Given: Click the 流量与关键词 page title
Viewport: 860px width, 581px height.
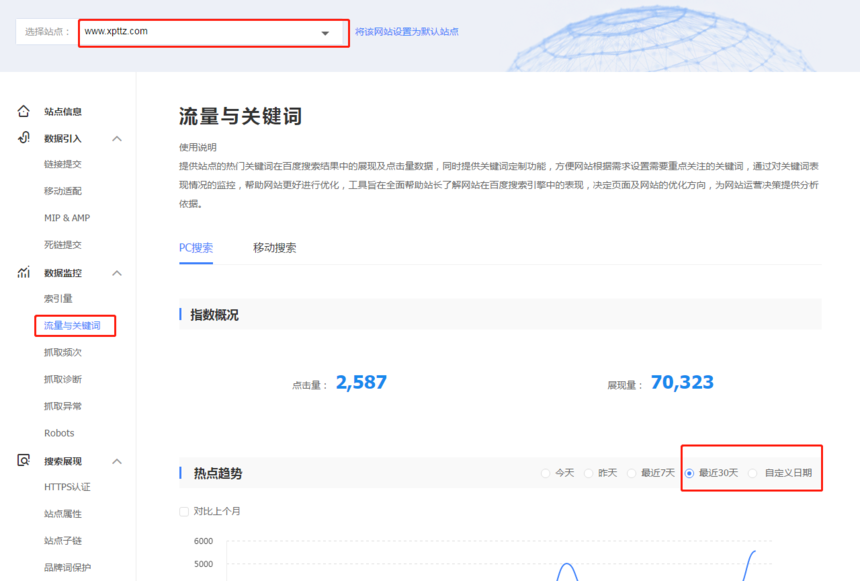Looking at the screenshot, I should point(240,116).
